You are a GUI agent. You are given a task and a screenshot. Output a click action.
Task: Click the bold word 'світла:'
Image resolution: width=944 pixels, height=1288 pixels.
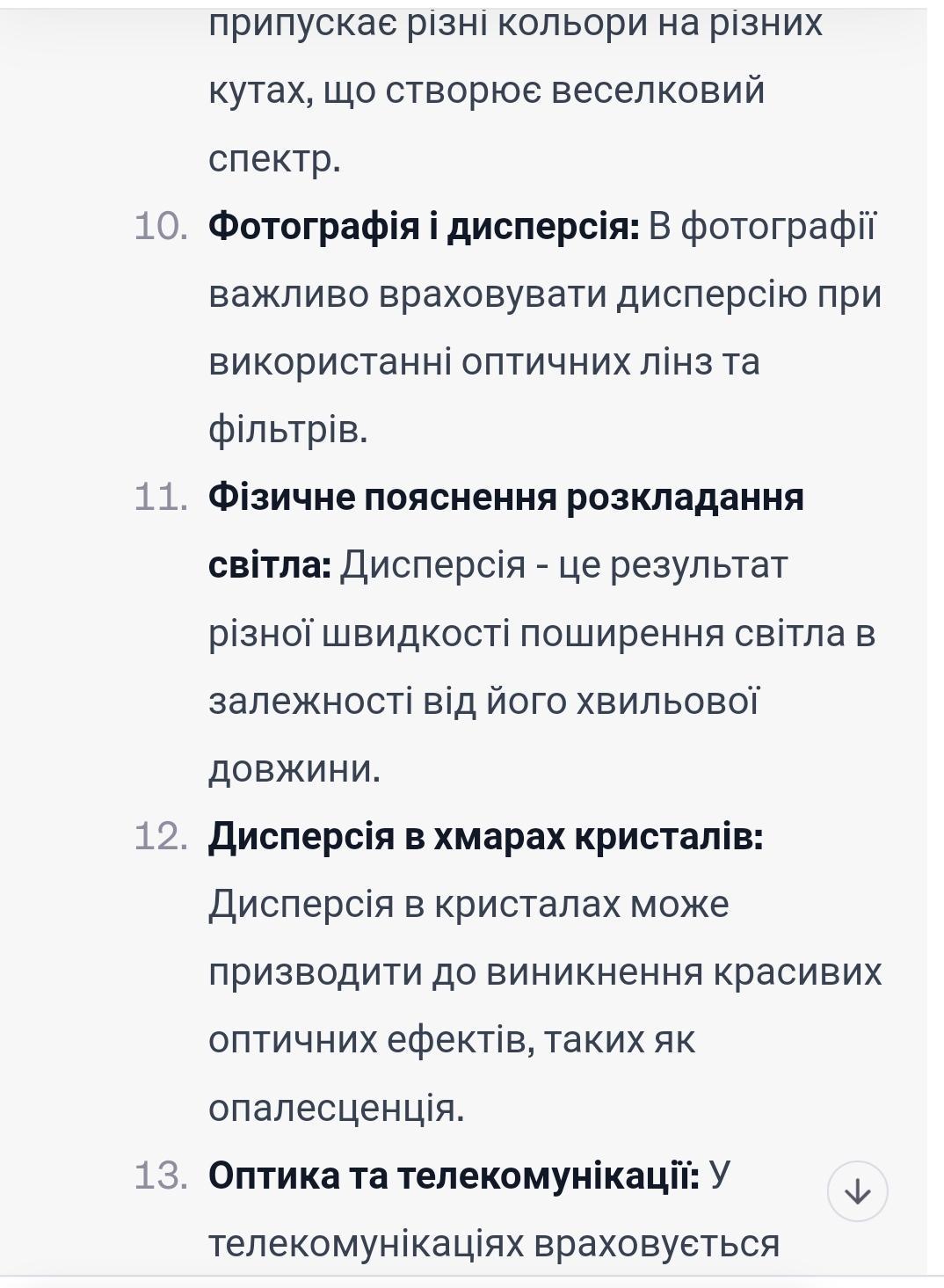tap(269, 564)
